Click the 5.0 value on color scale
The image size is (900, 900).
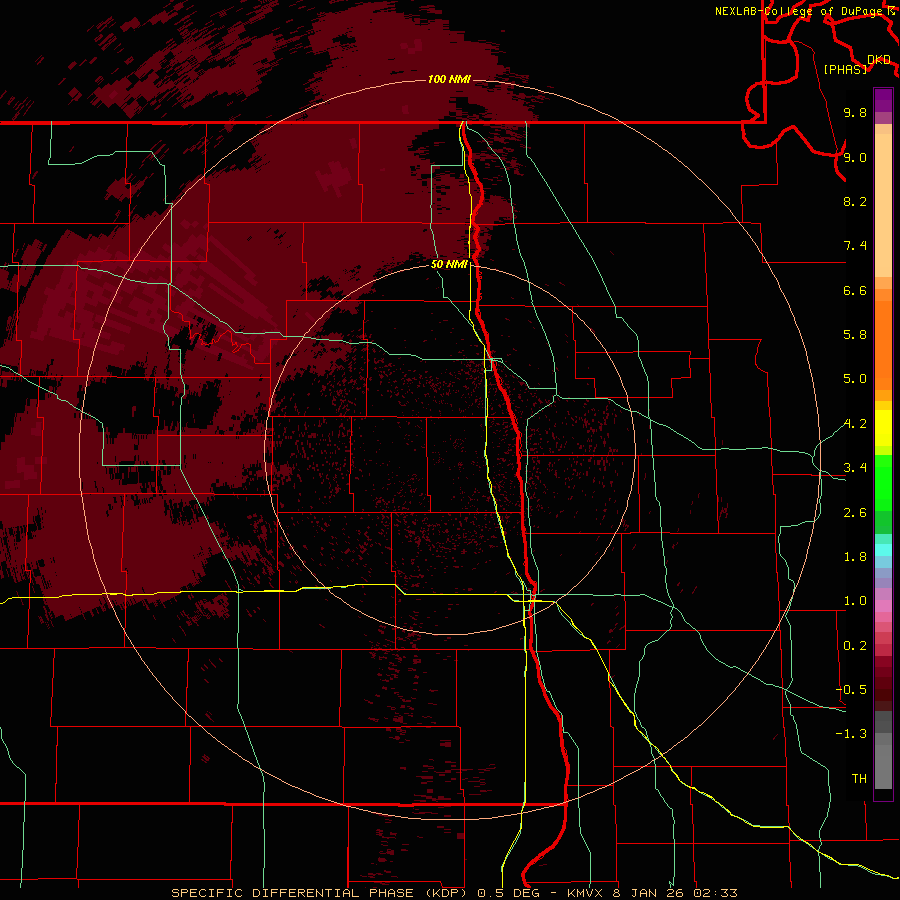855,379
